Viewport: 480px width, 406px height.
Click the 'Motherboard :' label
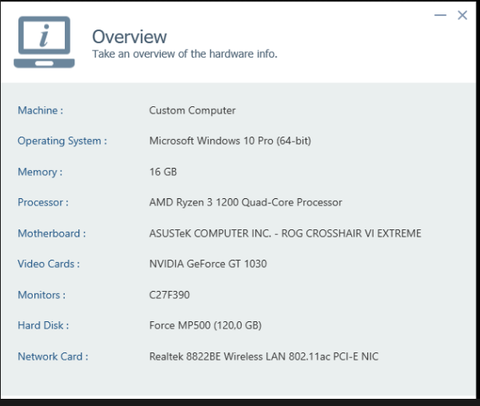[52, 233]
